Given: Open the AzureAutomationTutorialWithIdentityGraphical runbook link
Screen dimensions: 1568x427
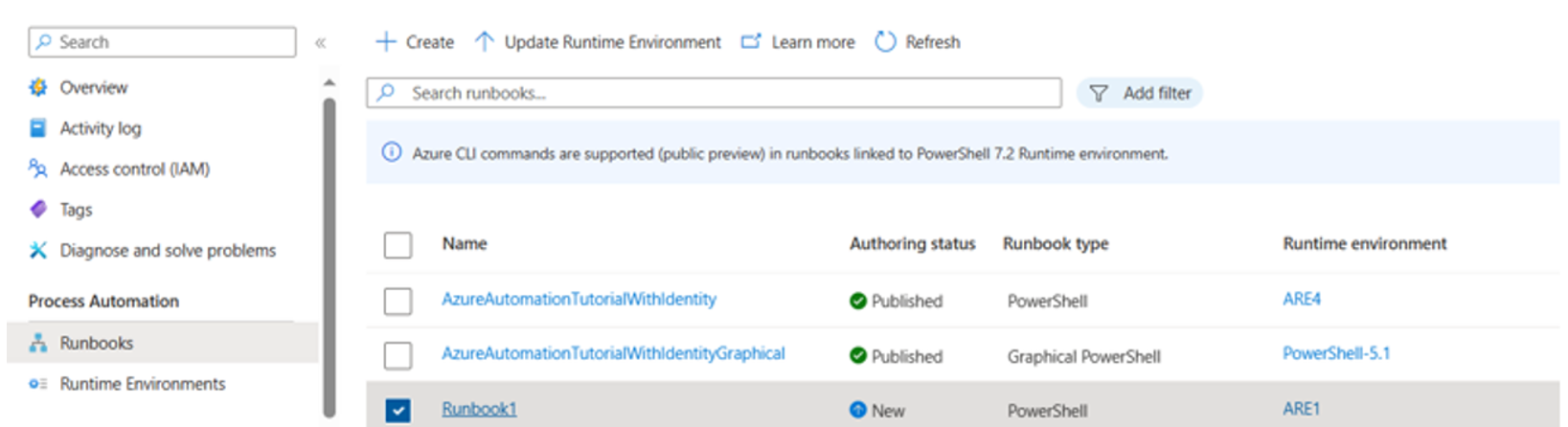Looking at the screenshot, I should (x=613, y=353).
